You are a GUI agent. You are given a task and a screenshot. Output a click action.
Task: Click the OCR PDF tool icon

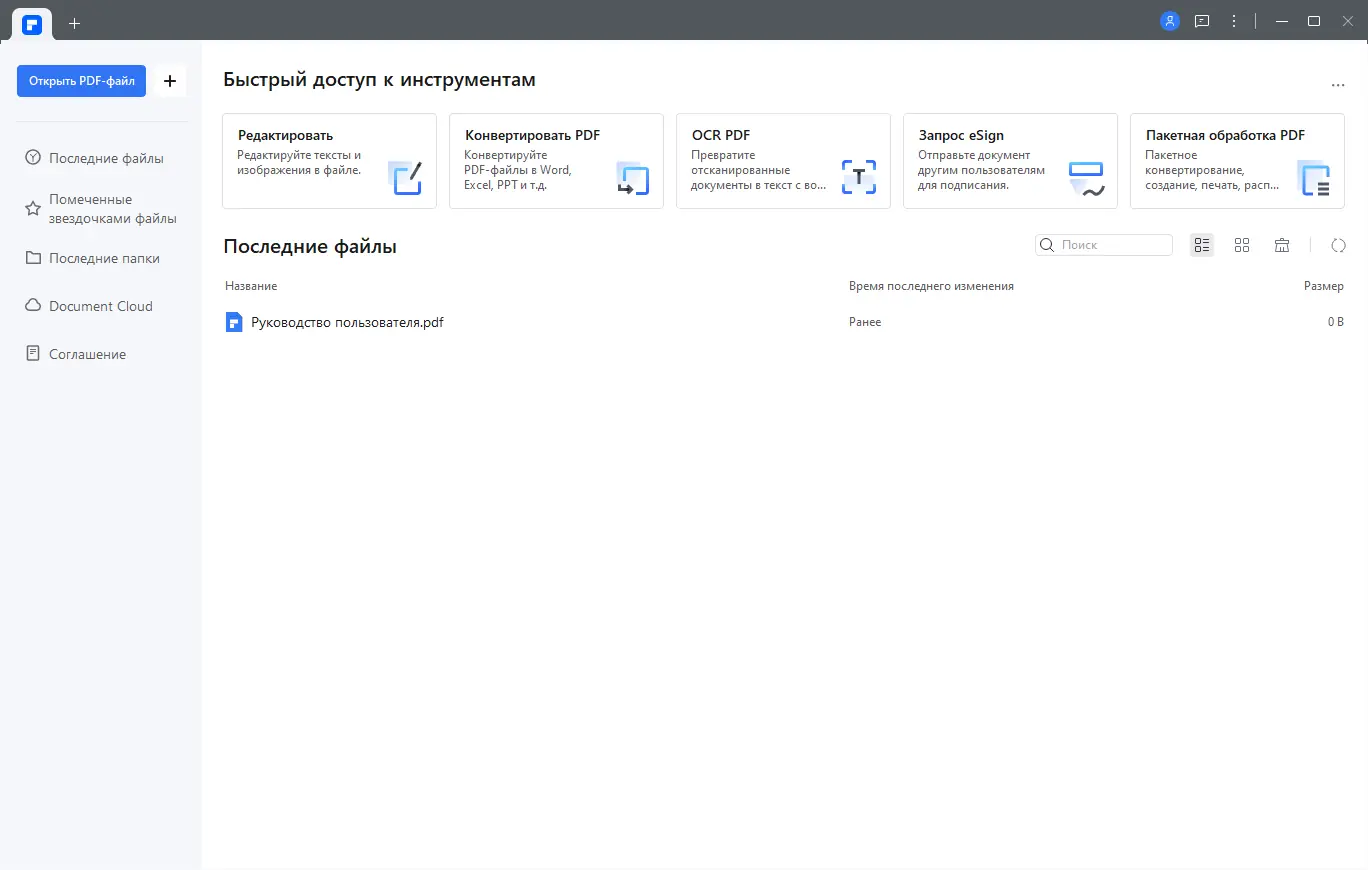(x=858, y=177)
